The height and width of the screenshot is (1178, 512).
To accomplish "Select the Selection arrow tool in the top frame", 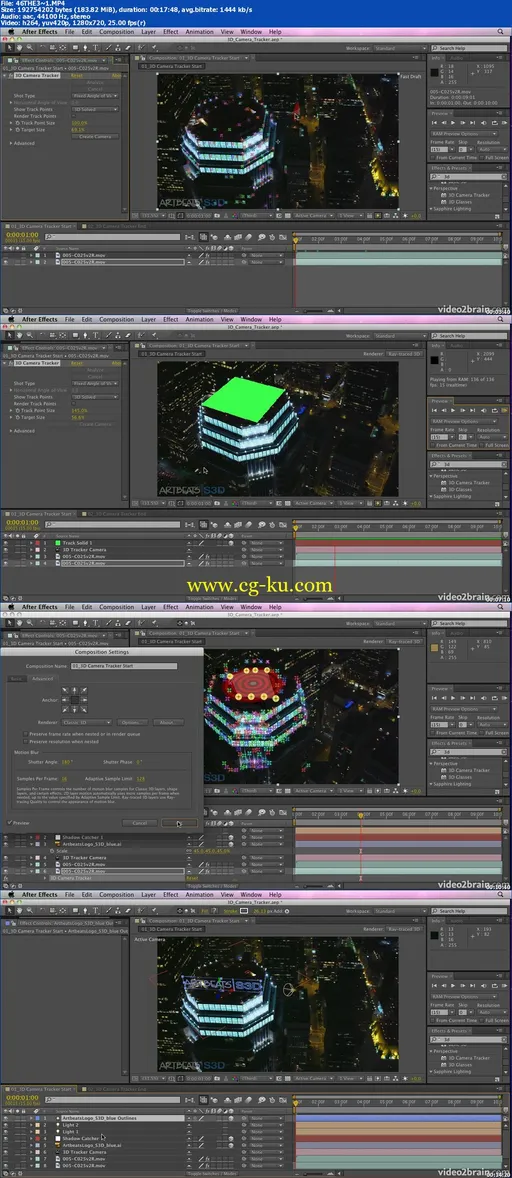I will (8, 48).
